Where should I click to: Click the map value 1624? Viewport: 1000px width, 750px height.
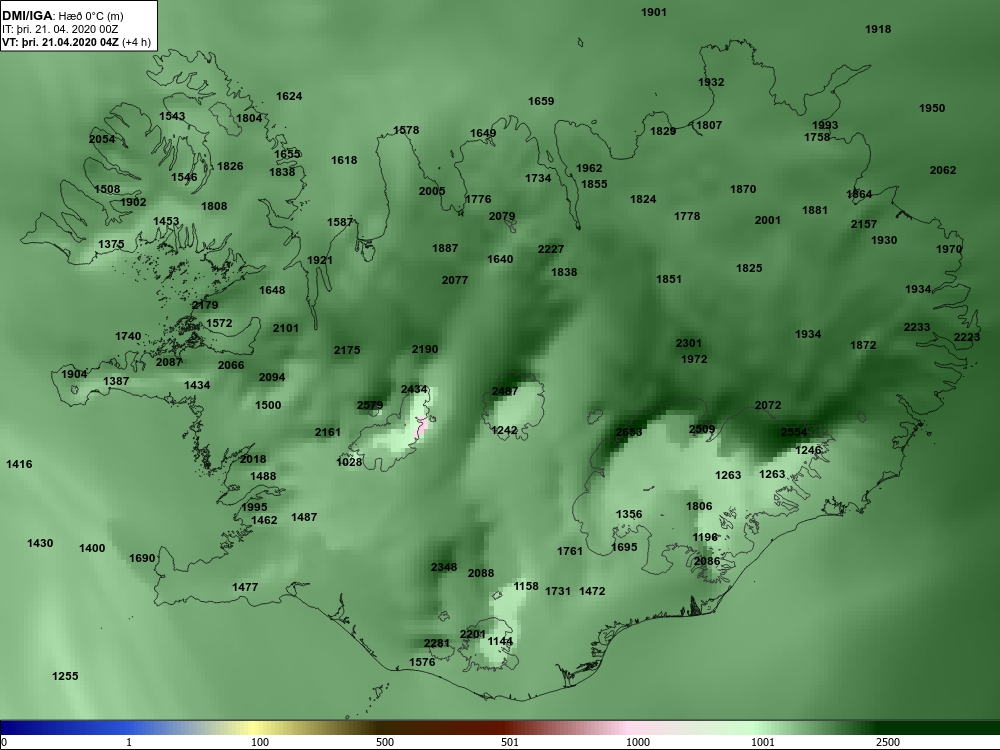[x=289, y=96]
